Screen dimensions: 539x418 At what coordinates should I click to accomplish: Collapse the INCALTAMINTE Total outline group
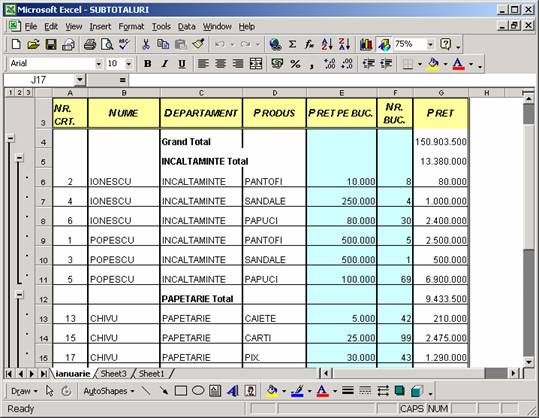(x=20, y=158)
